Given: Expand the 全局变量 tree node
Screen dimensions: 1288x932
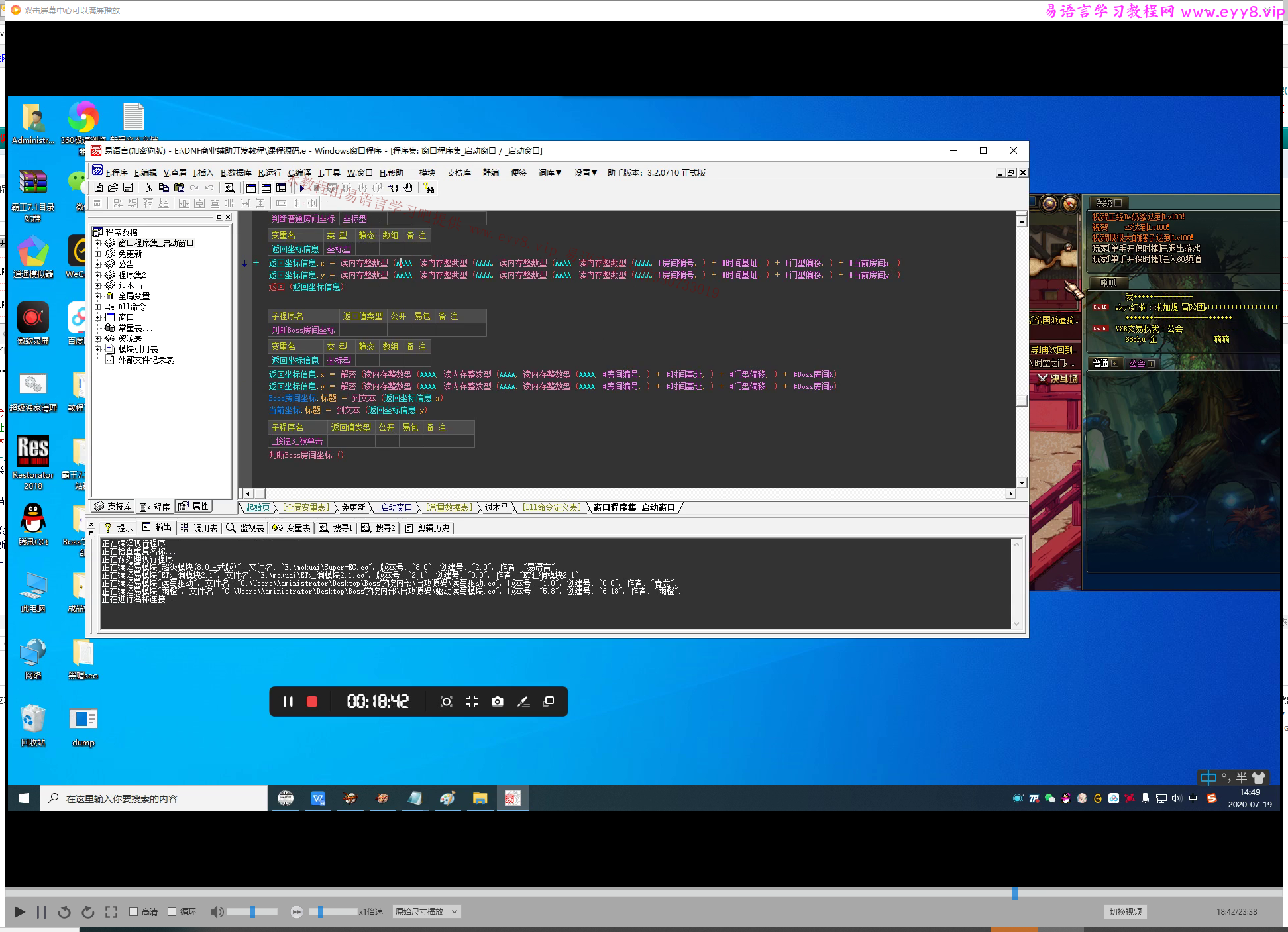Looking at the screenshot, I should tap(98, 296).
